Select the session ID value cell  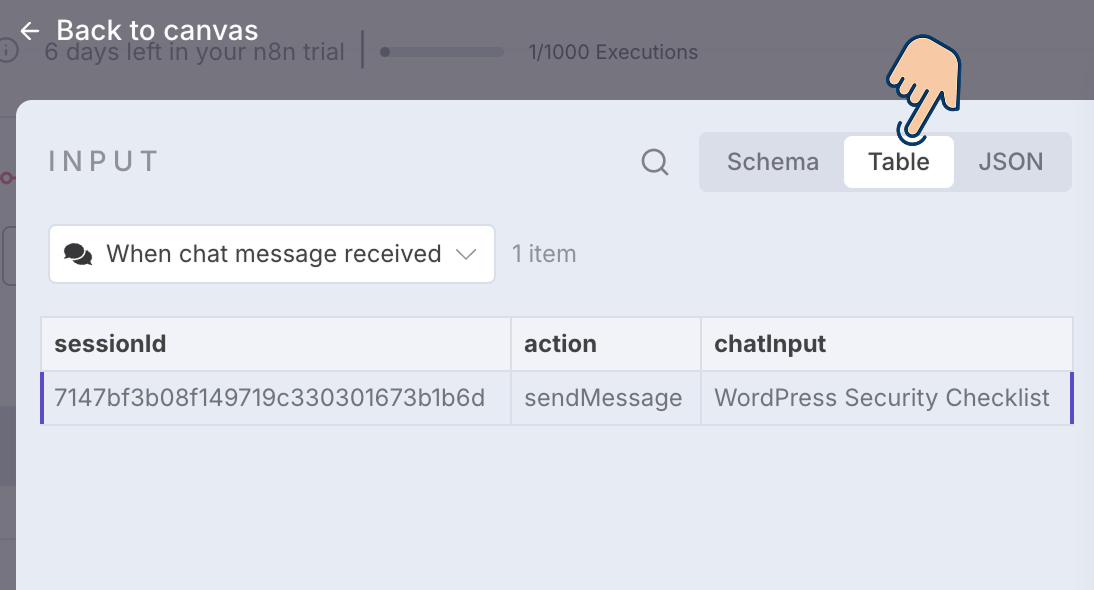click(x=270, y=398)
